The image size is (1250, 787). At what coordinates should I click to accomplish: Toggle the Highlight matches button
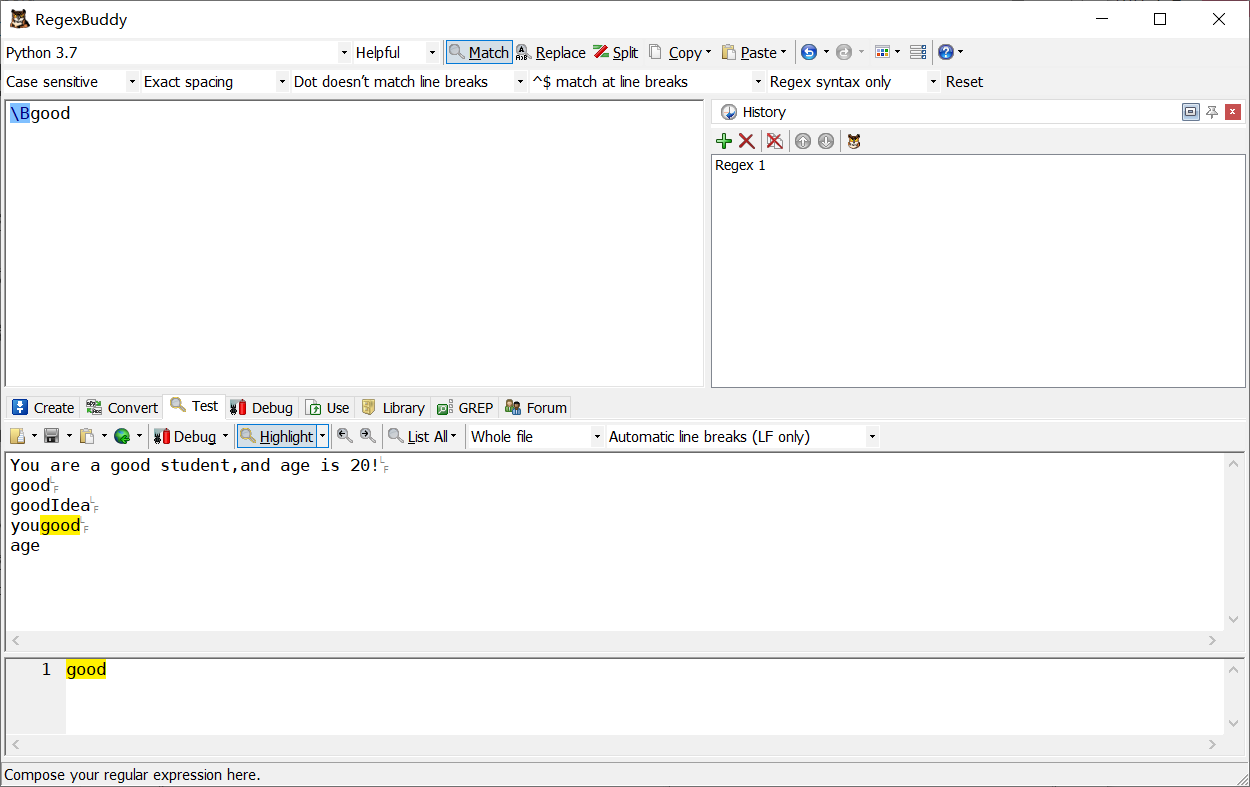pyautogui.click(x=277, y=436)
